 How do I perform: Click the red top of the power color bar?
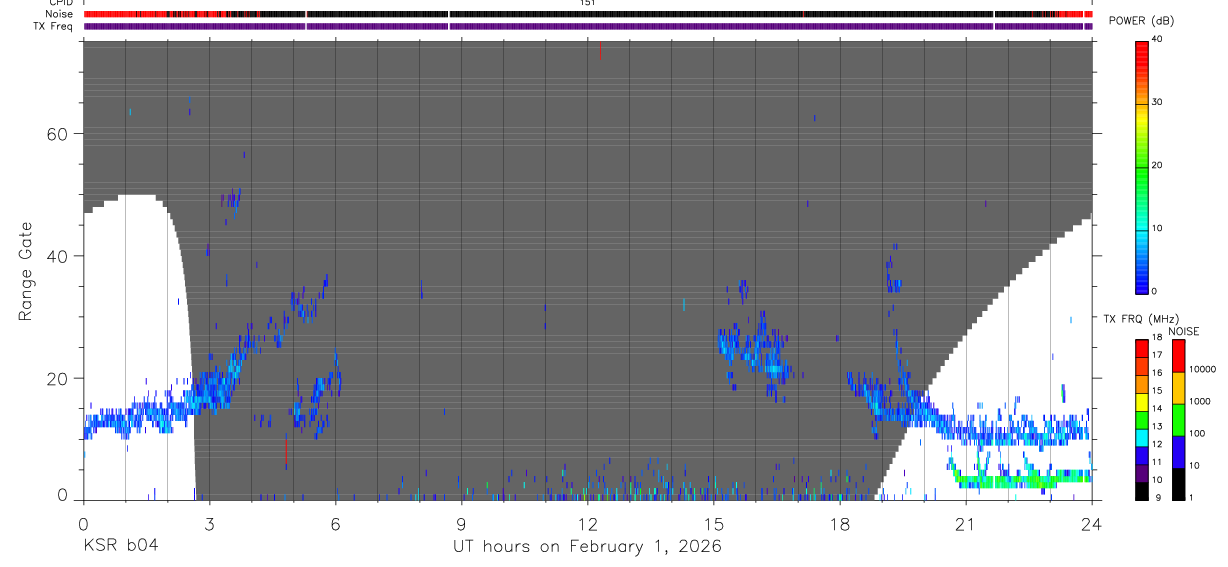[x=1142, y=52]
